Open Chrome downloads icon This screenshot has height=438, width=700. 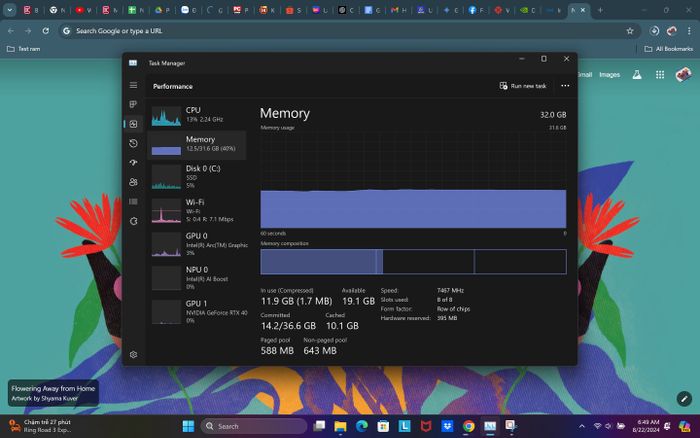(x=654, y=31)
